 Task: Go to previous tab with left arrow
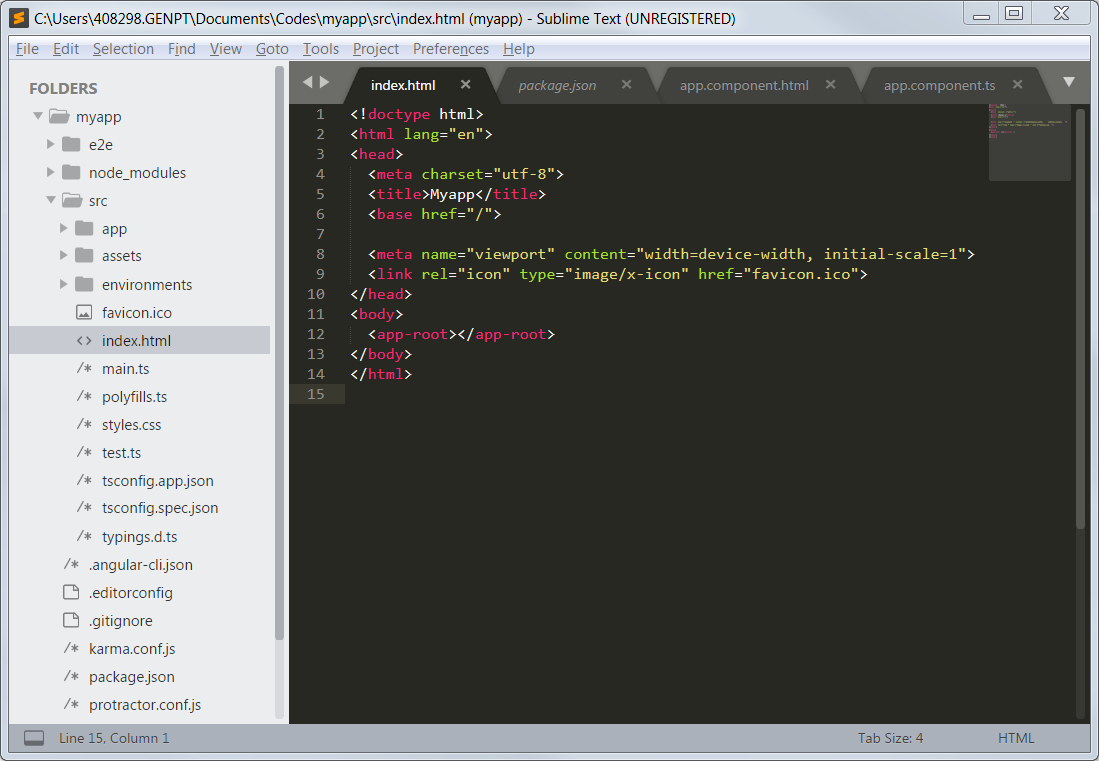(307, 82)
